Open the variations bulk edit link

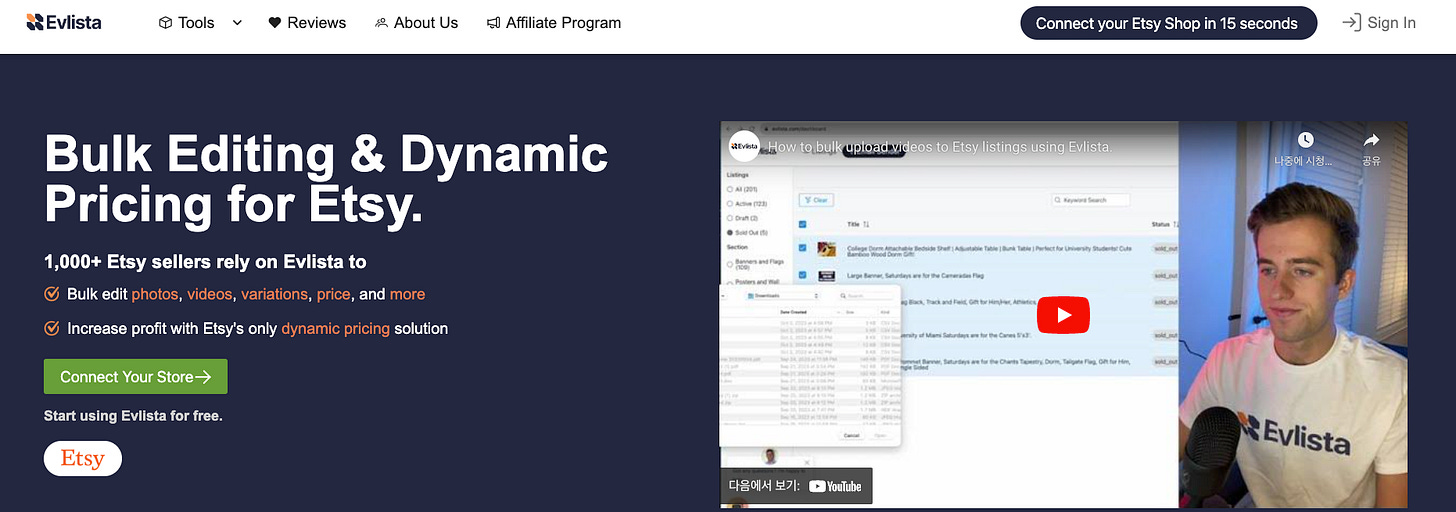tap(274, 294)
